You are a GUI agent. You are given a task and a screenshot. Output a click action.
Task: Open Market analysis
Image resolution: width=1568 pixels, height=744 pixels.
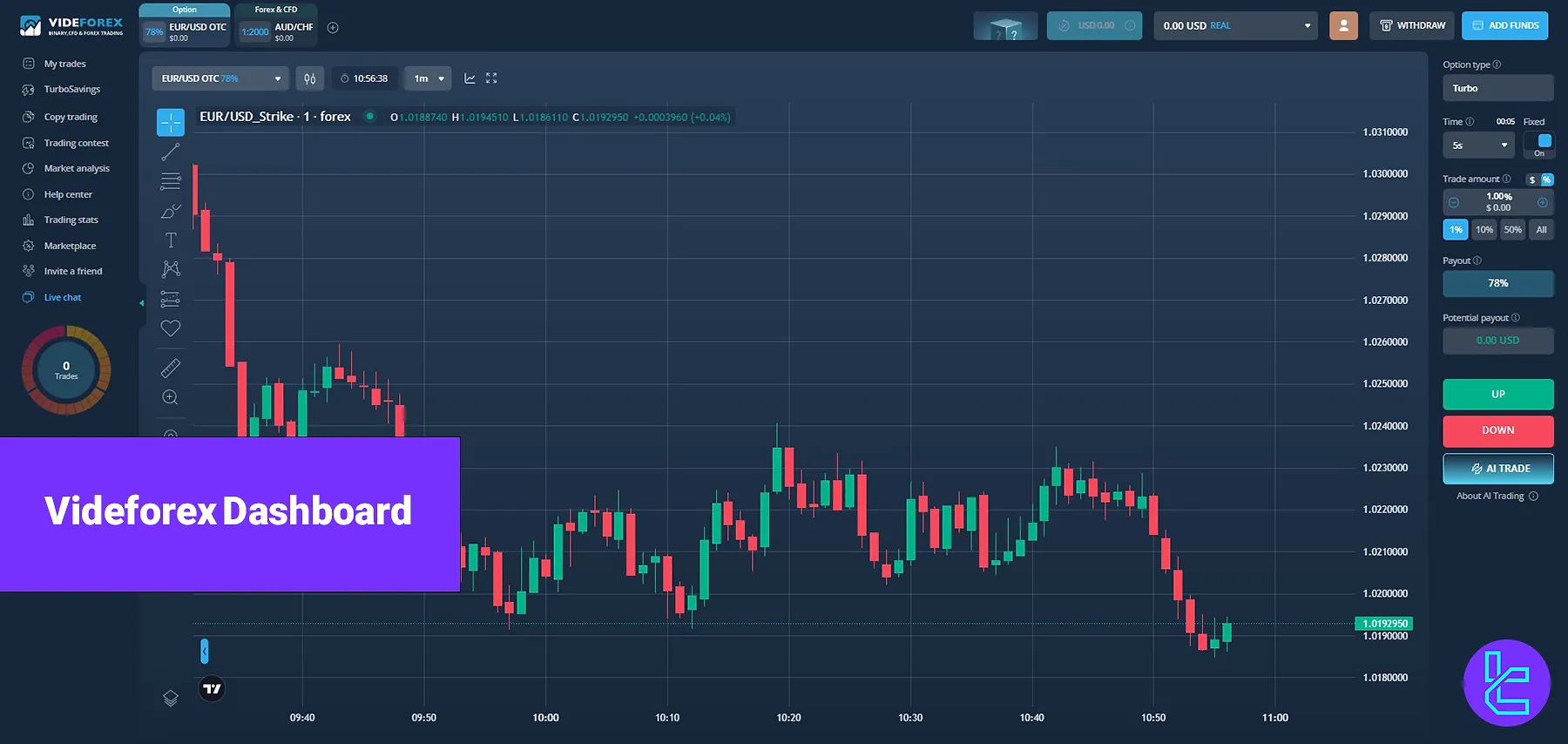click(77, 168)
